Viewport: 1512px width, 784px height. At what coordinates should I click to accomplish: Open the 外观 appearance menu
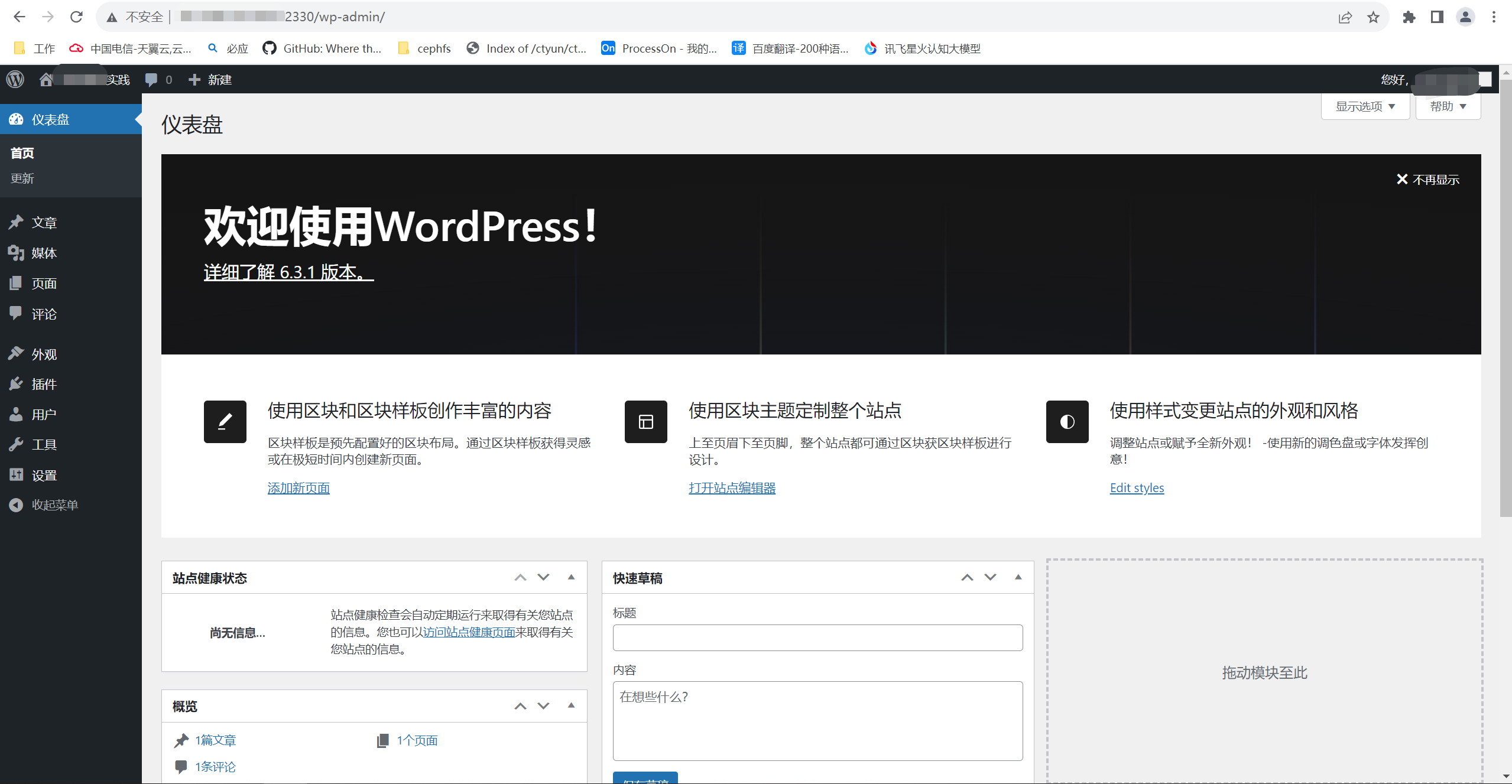tap(44, 354)
